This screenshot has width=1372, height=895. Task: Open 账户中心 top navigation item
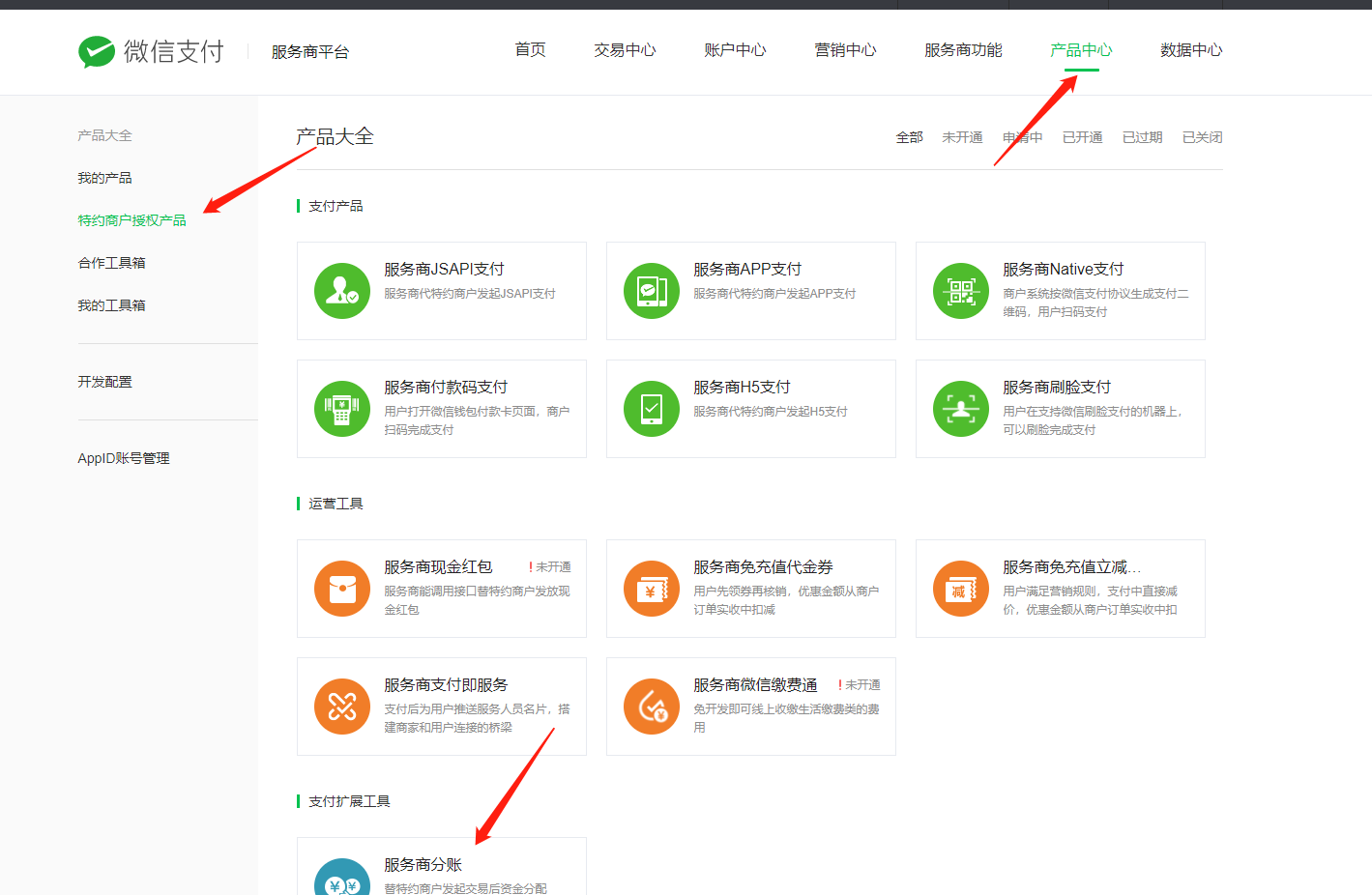736,50
